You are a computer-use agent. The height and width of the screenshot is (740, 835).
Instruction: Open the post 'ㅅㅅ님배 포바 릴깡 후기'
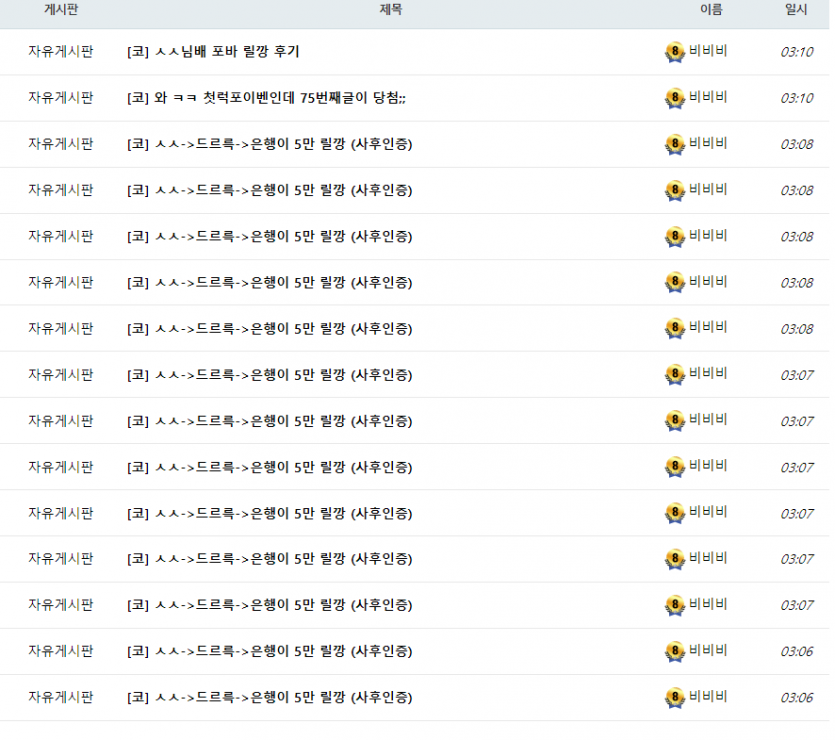coord(213,52)
